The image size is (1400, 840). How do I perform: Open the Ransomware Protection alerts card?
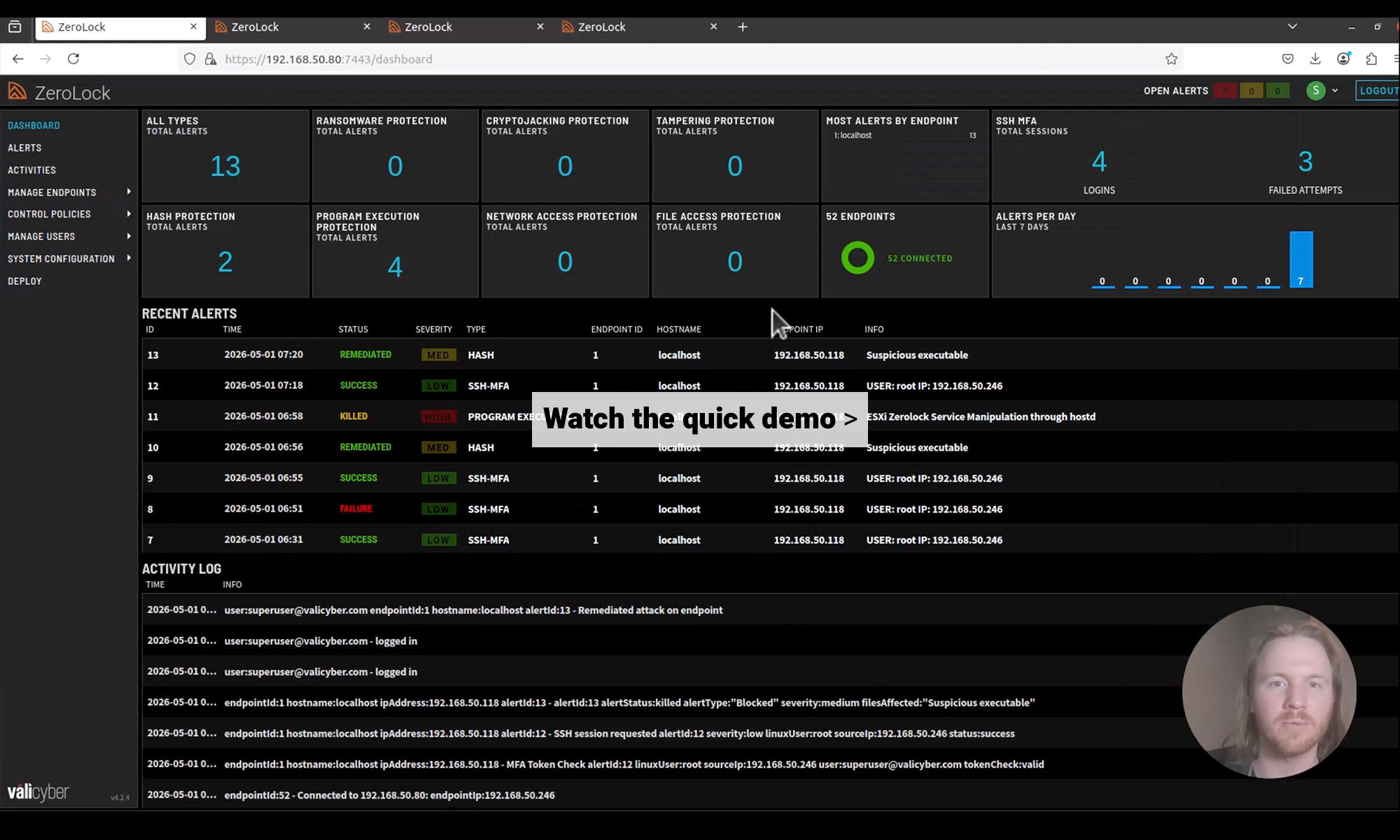[395, 155]
